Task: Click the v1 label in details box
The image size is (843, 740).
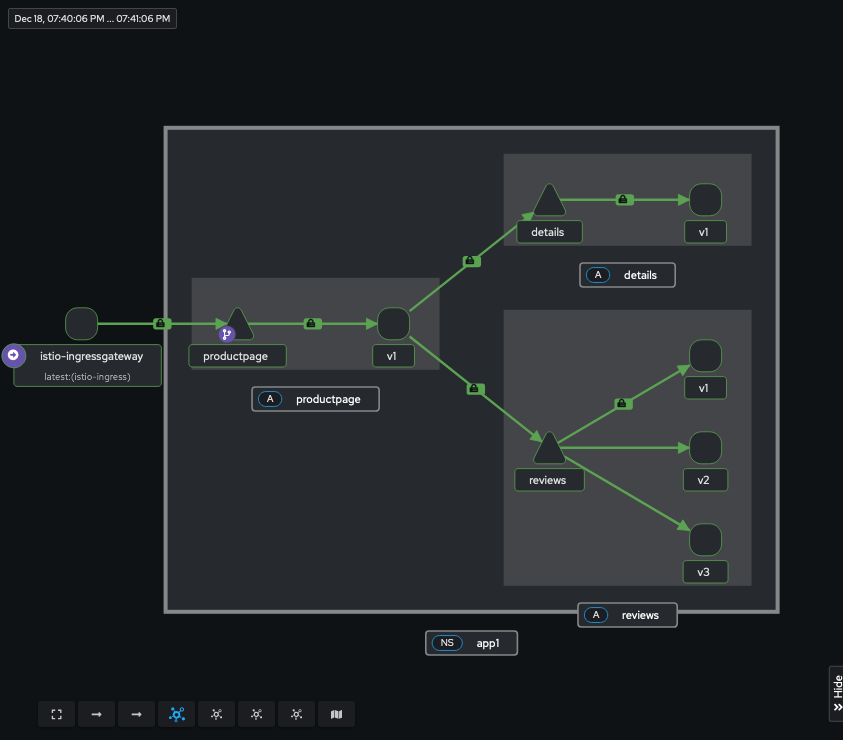Action: pyautogui.click(x=705, y=232)
